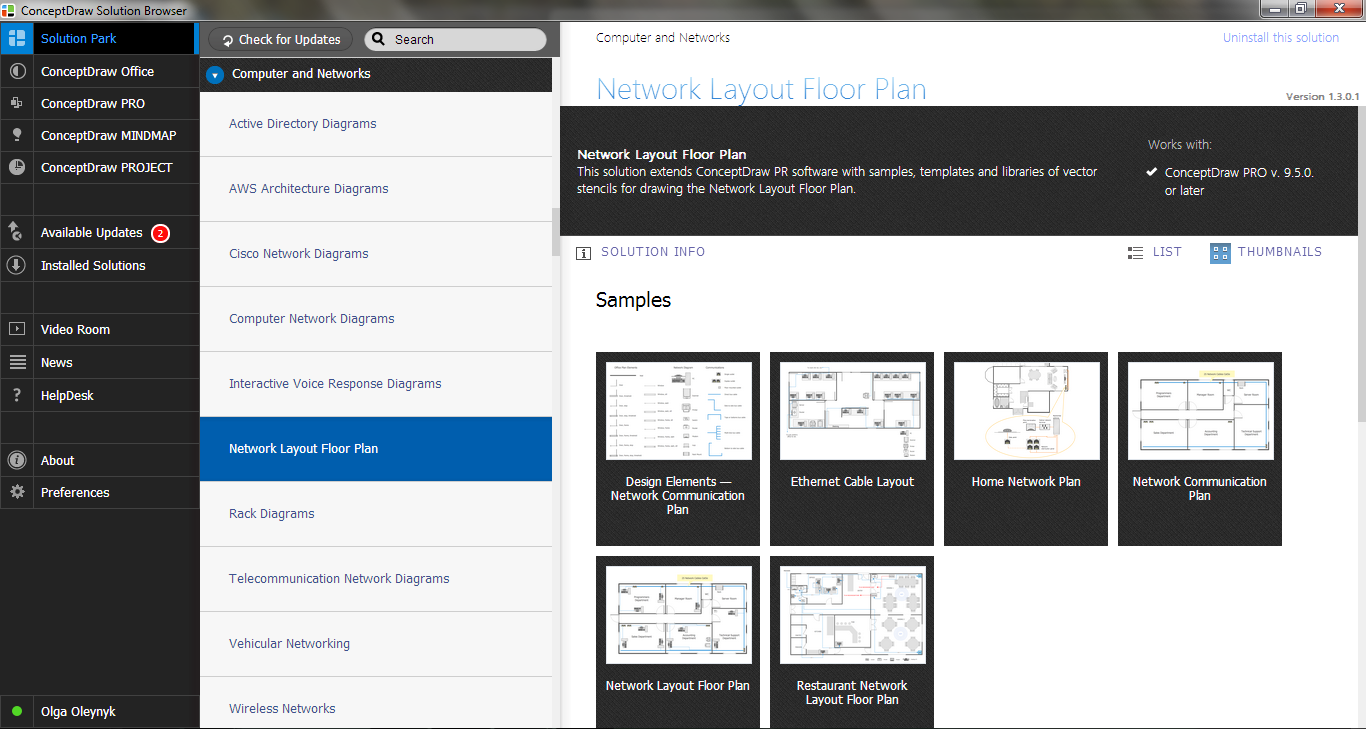
Task: Click the ConceptDraw PROJECT pie icon
Action: click(16, 168)
